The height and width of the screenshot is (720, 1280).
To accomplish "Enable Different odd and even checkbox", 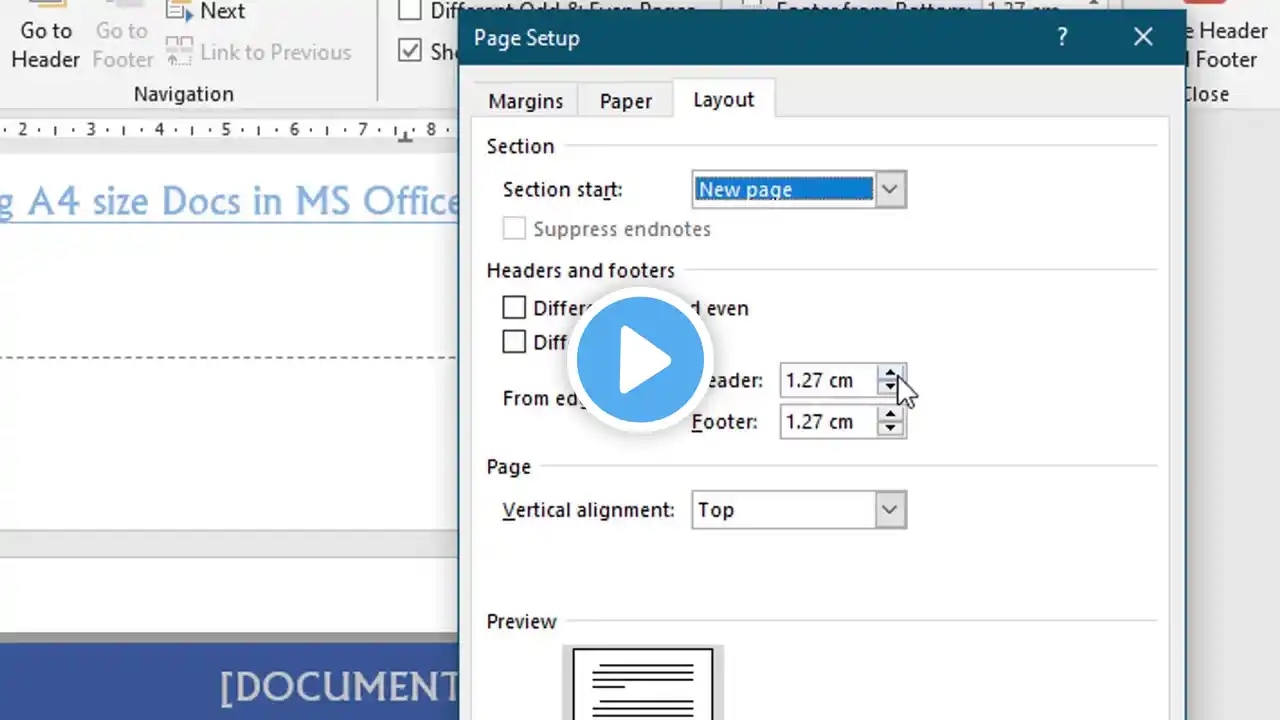I will (514, 308).
